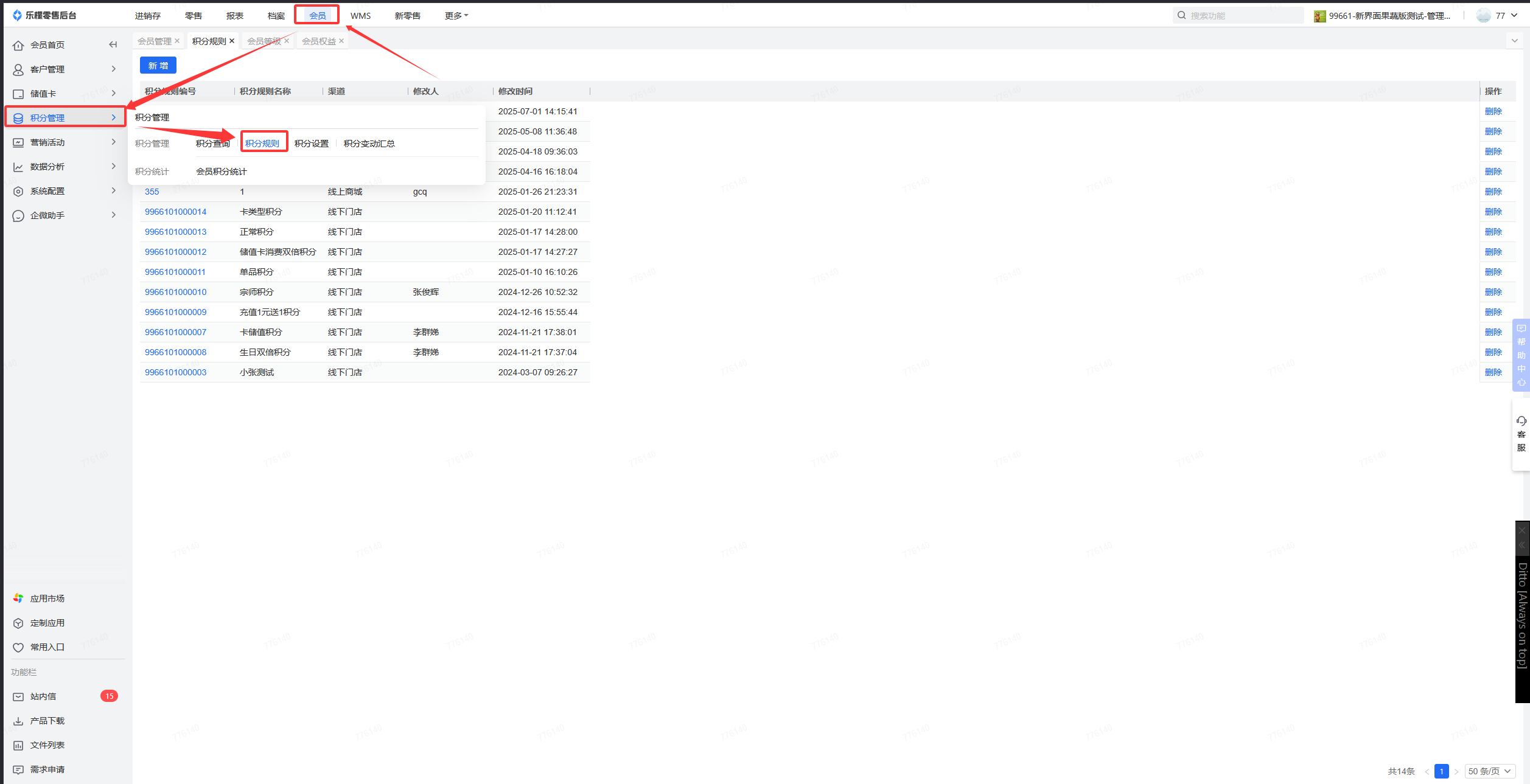
Task: Click the 常用入口 heart icon
Action: (x=18, y=647)
